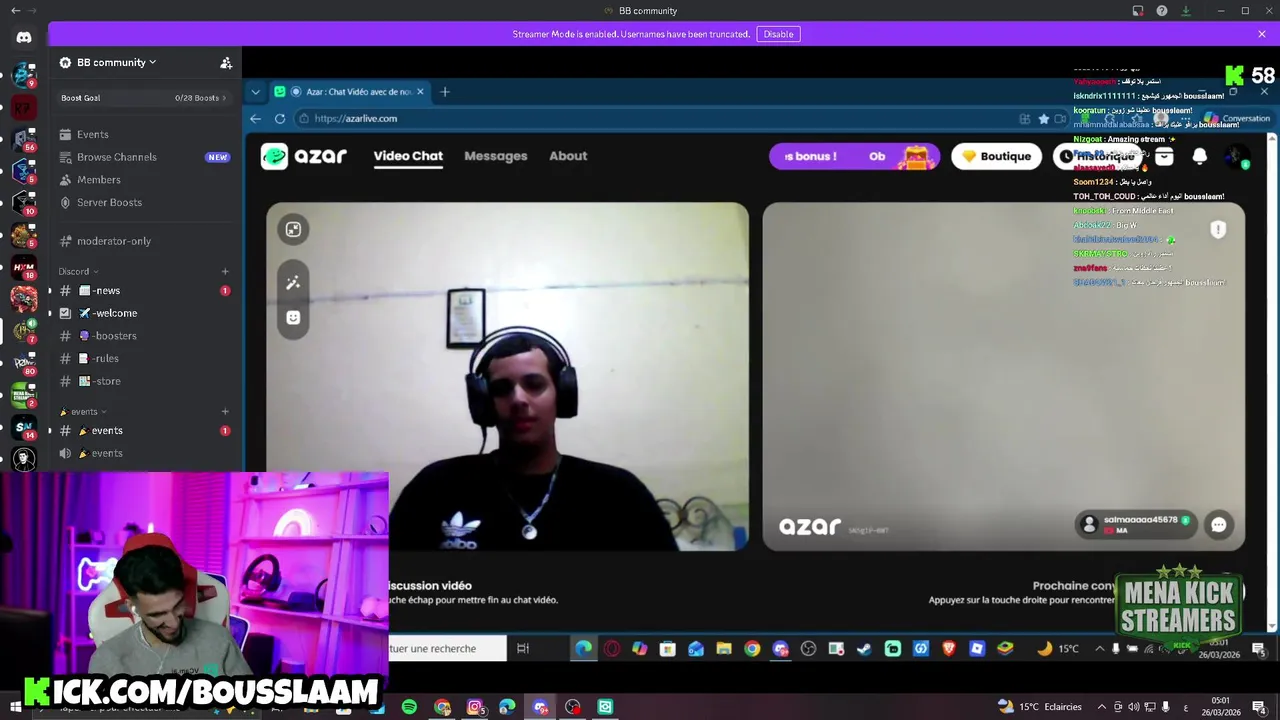
Task: Open Spotify from the Windows taskbar
Action: 409,707
